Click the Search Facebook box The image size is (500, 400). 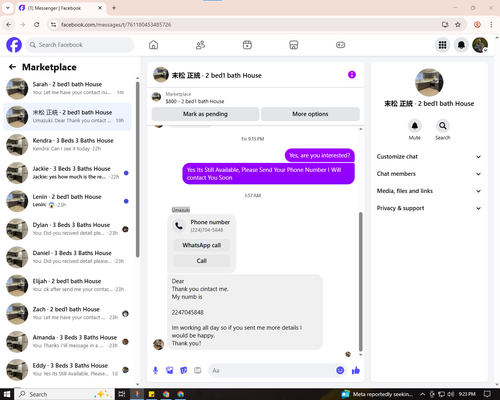point(80,45)
